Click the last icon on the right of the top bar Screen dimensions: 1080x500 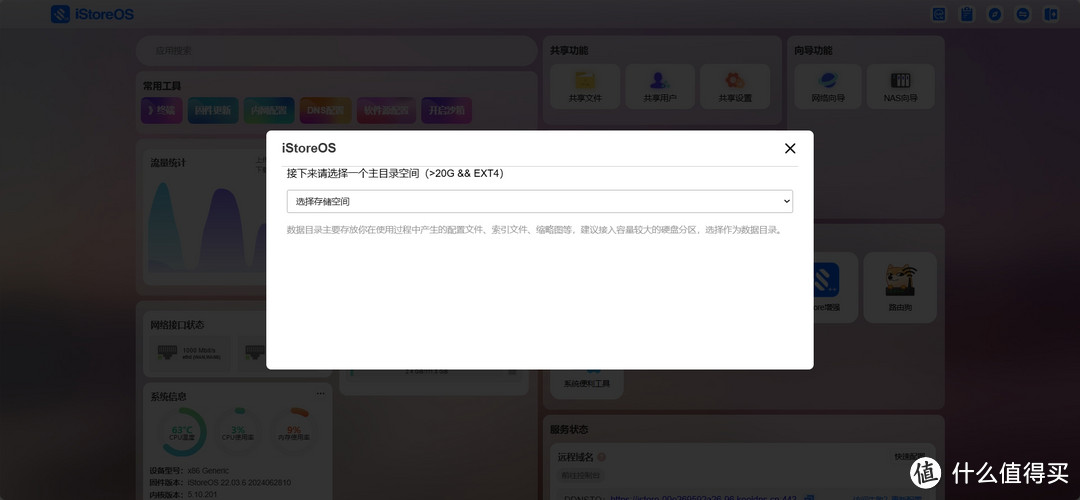1050,14
